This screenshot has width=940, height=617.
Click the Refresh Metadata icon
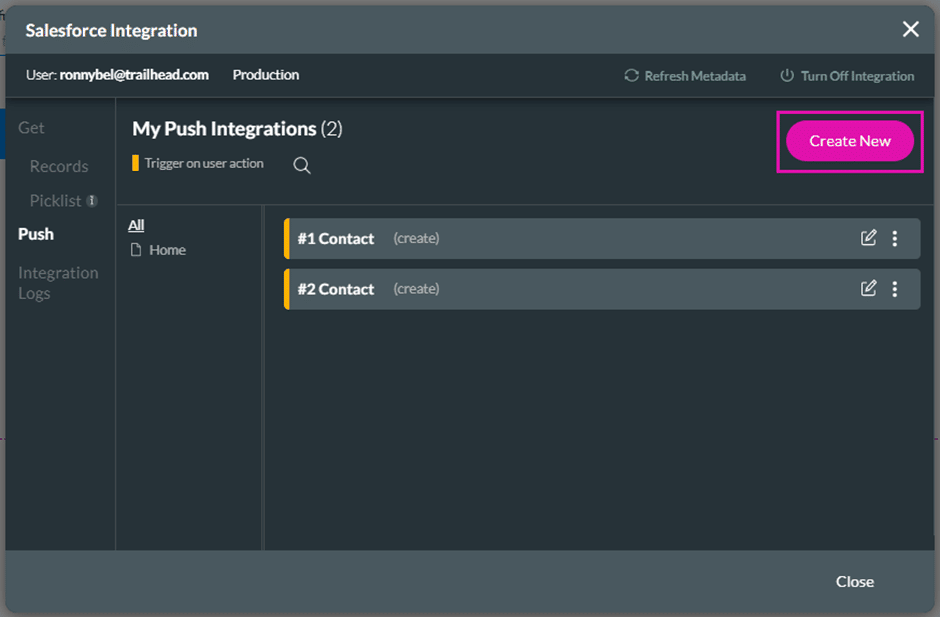click(631, 76)
